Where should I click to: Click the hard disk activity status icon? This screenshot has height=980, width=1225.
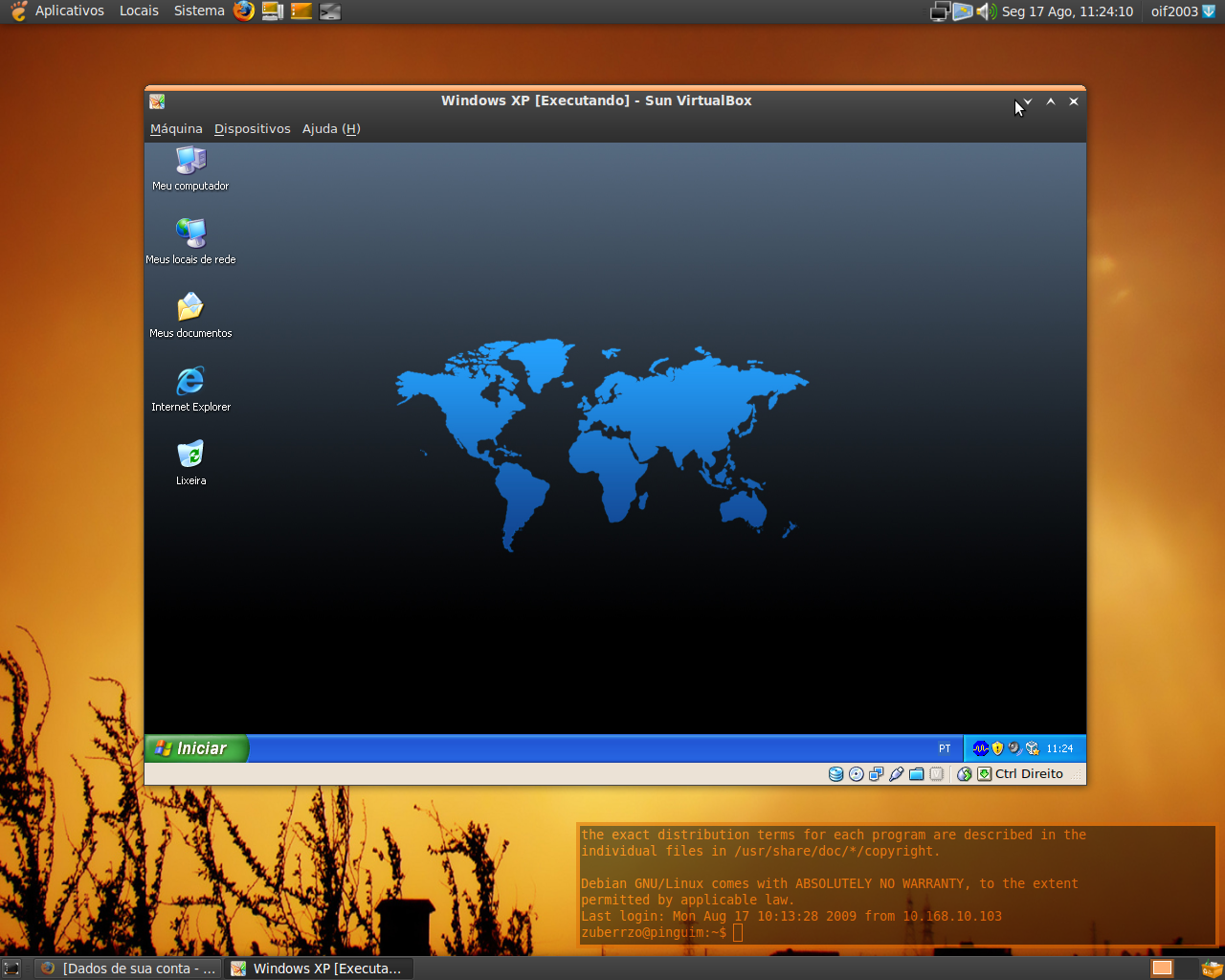tap(835, 774)
